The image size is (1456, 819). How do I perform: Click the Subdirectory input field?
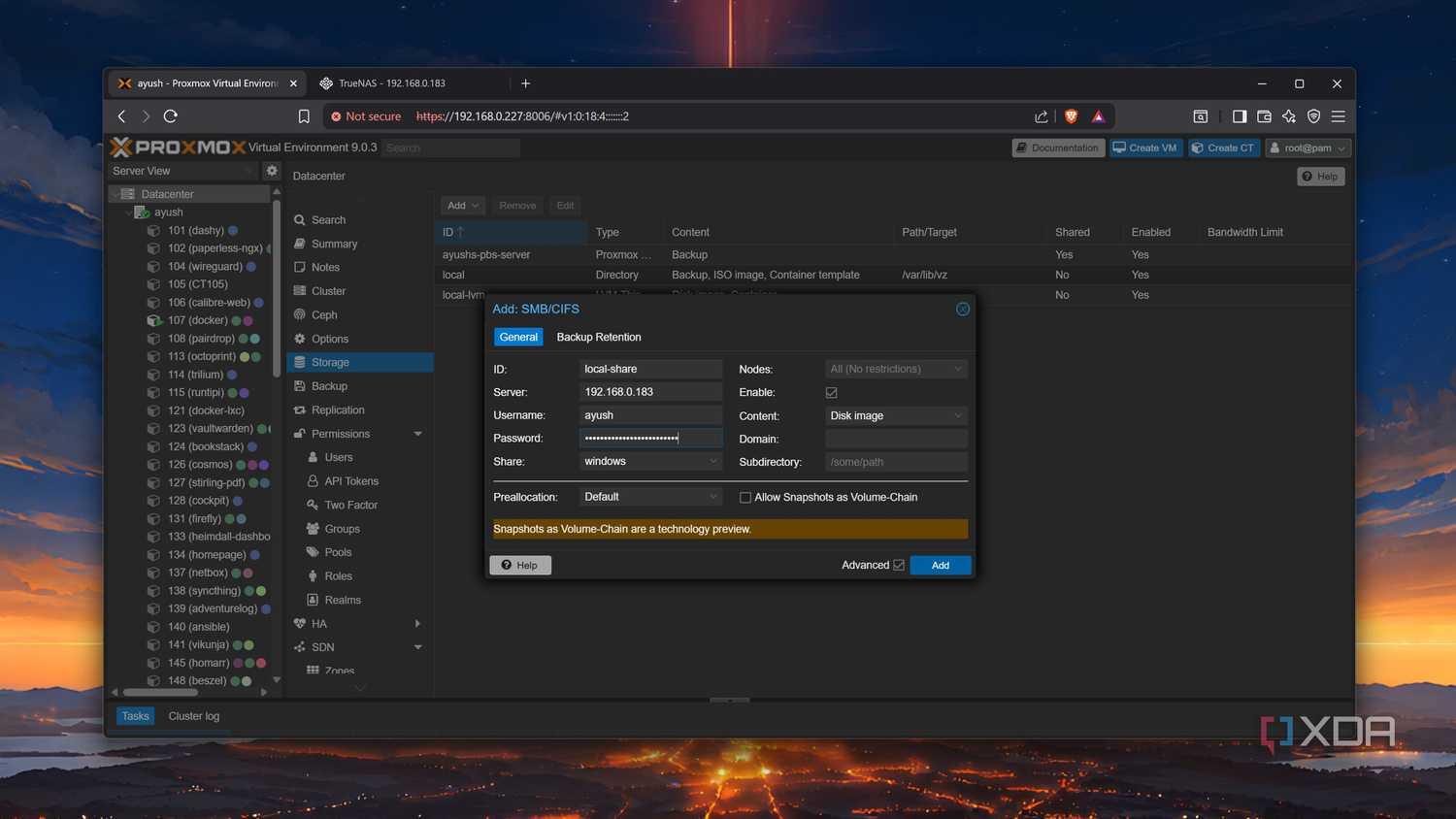point(896,462)
